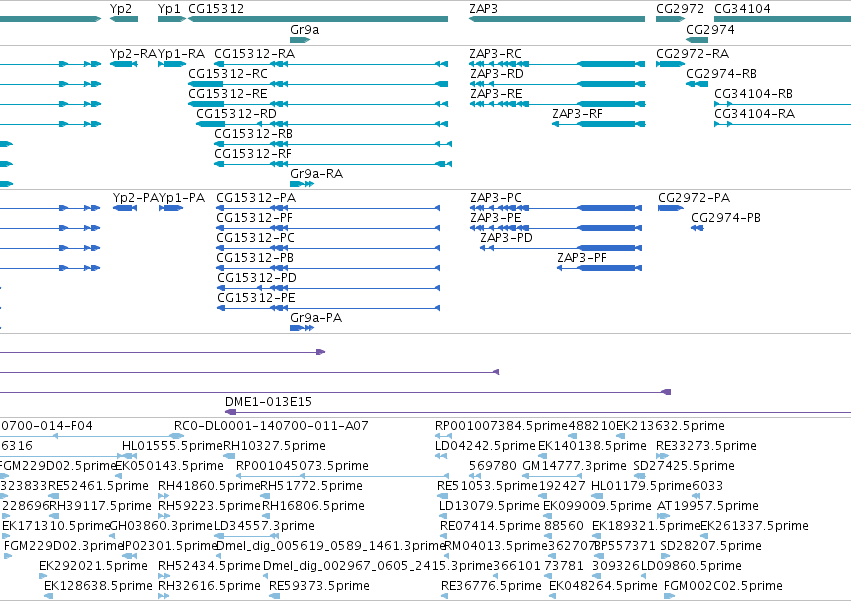Open transcript Yp1-RA
Viewport: 851px width, 601px height.
[x=181, y=54]
